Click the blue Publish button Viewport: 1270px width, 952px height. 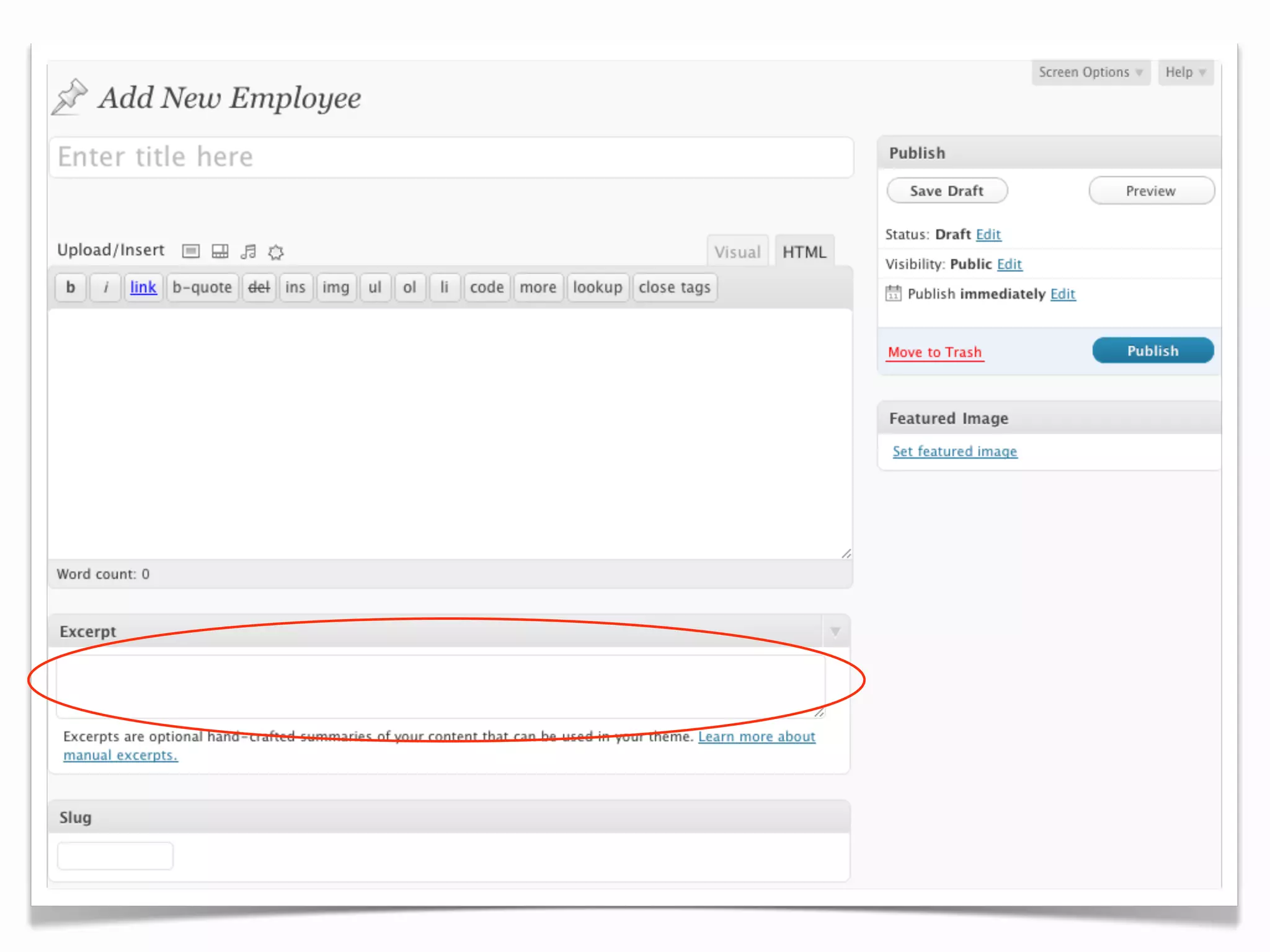point(1152,351)
